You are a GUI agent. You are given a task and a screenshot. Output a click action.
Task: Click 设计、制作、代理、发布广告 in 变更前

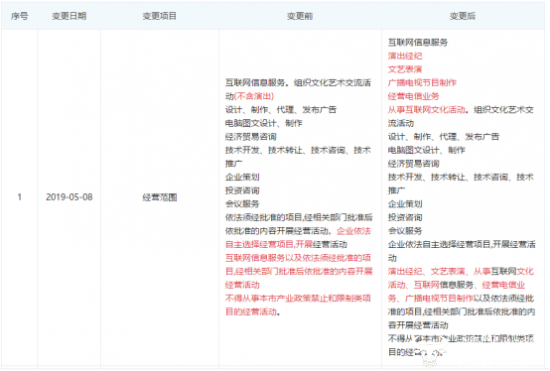click(281, 110)
